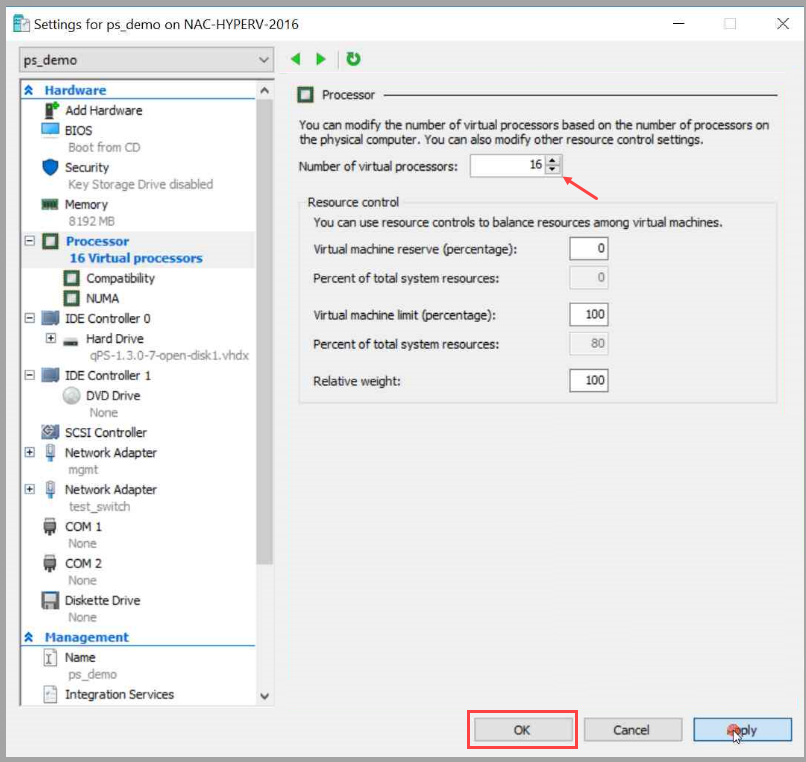Click the Cancel button

[x=631, y=730]
